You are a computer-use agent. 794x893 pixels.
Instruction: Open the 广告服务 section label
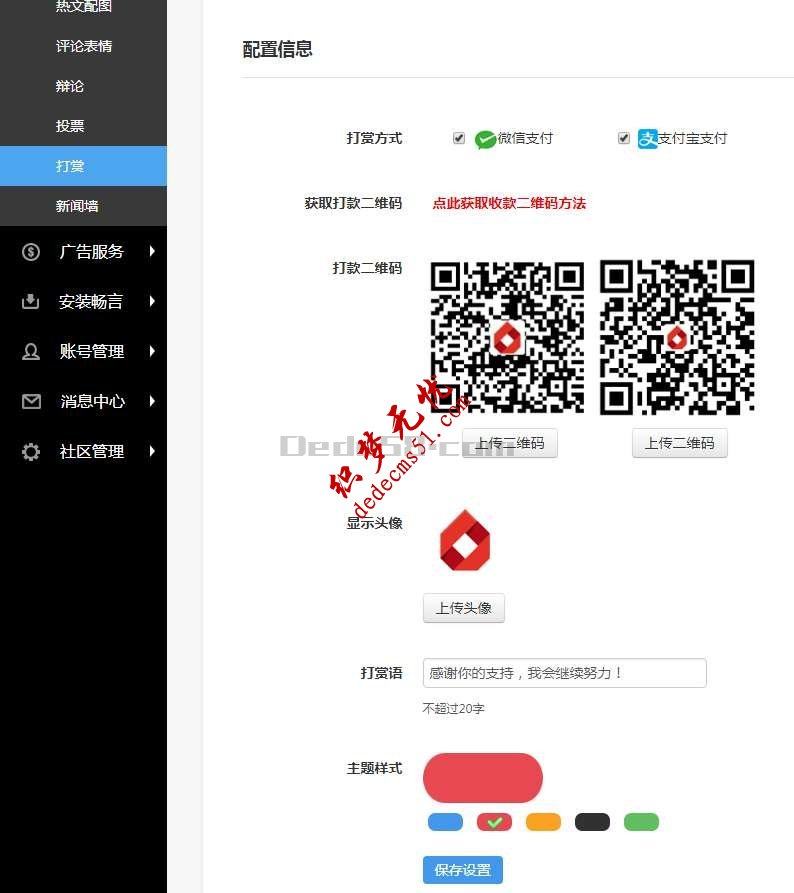(92, 252)
